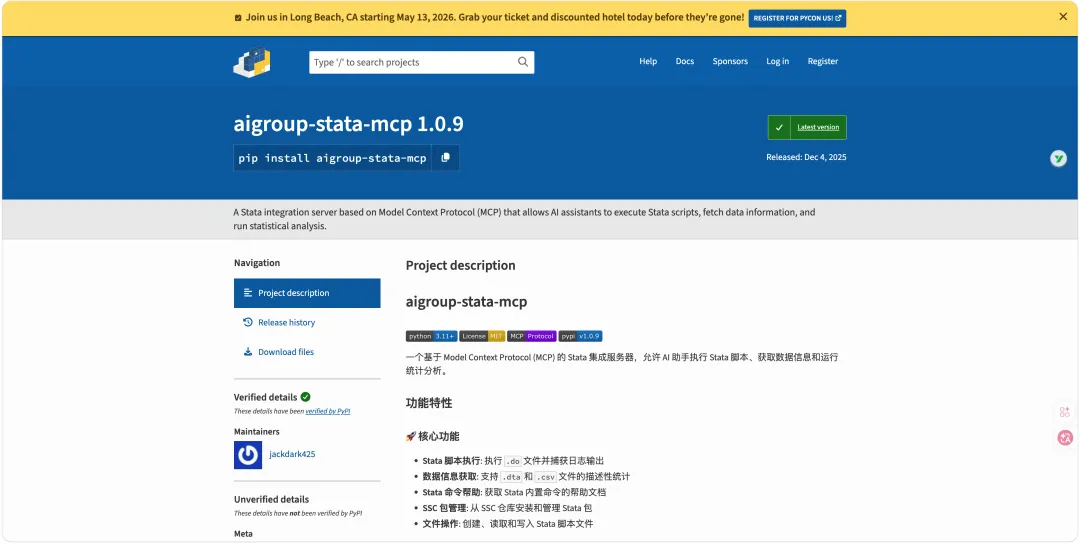1080x544 pixels.
Task: Open maintainer jackdark425 profile link
Action: coord(292,454)
